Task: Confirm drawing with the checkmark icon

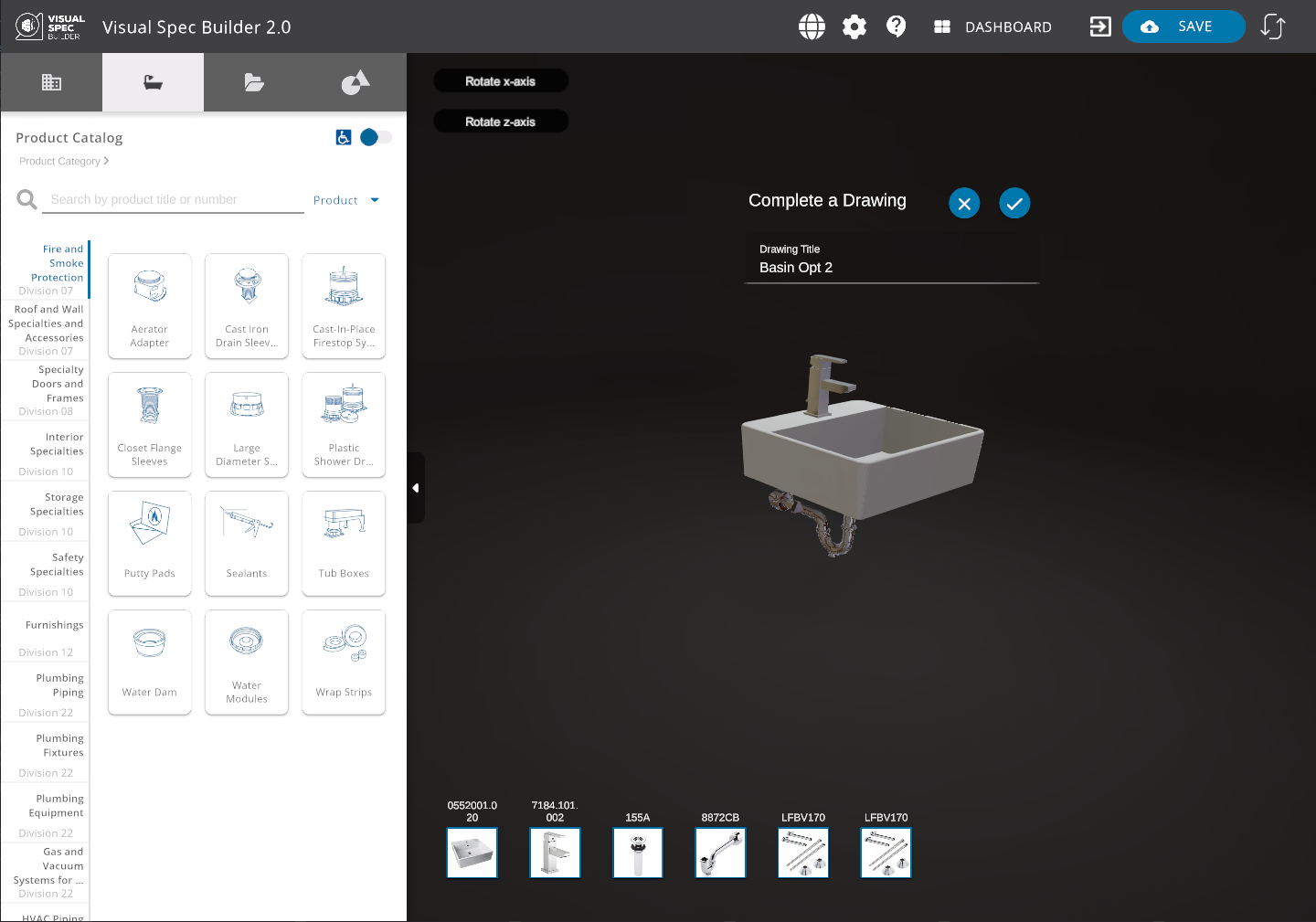Action: point(1014,203)
